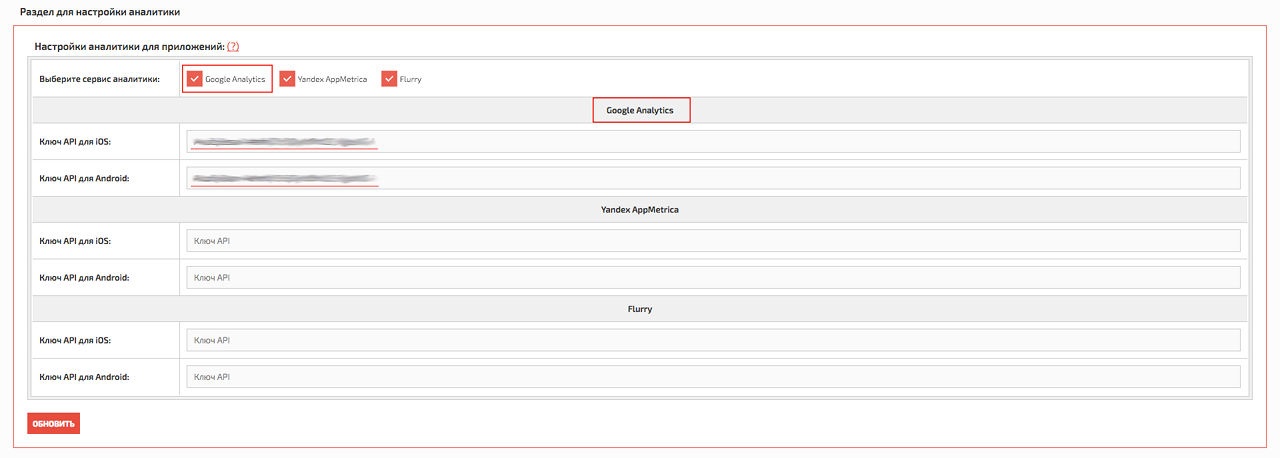Click the Yandex AppMetrica section header

[x=640, y=210]
